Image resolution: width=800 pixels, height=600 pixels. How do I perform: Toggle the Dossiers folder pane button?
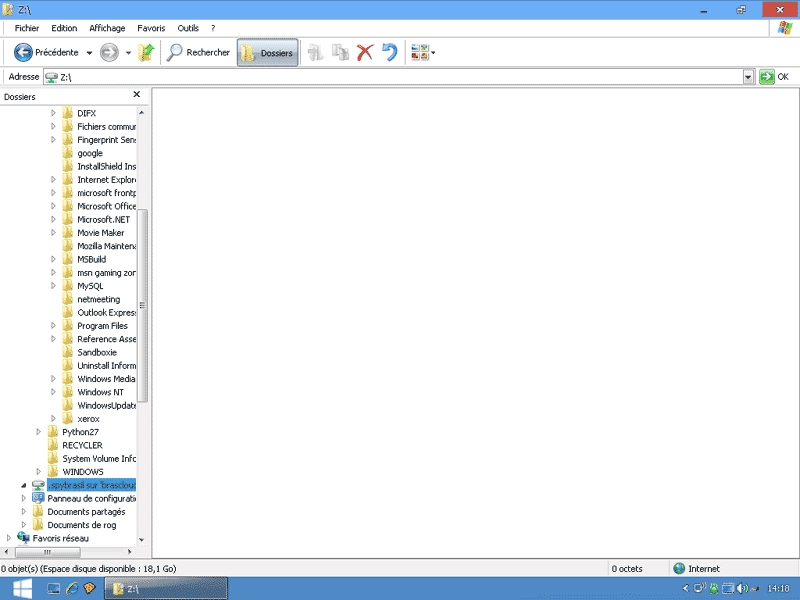[x=267, y=52]
